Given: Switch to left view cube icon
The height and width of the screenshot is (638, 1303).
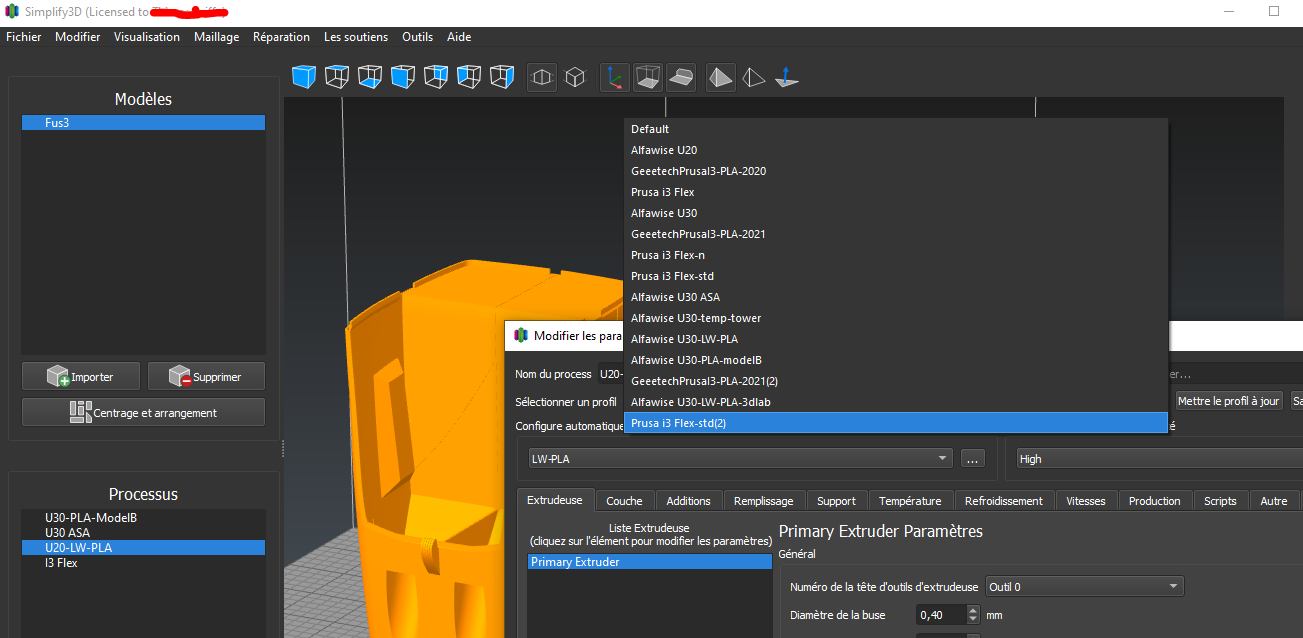Looking at the screenshot, I should [469, 76].
